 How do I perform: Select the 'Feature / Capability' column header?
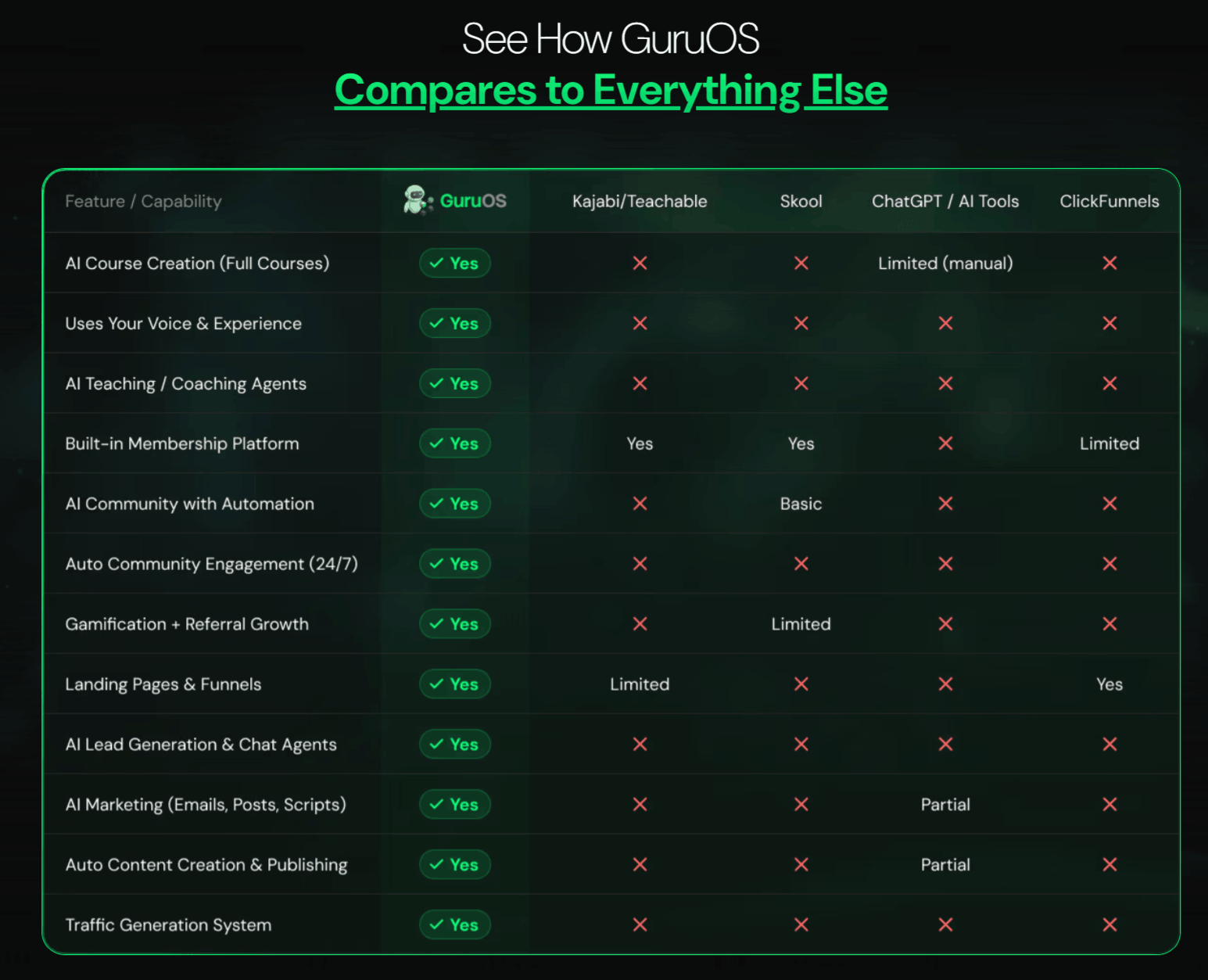pyautogui.click(x=143, y=201)
